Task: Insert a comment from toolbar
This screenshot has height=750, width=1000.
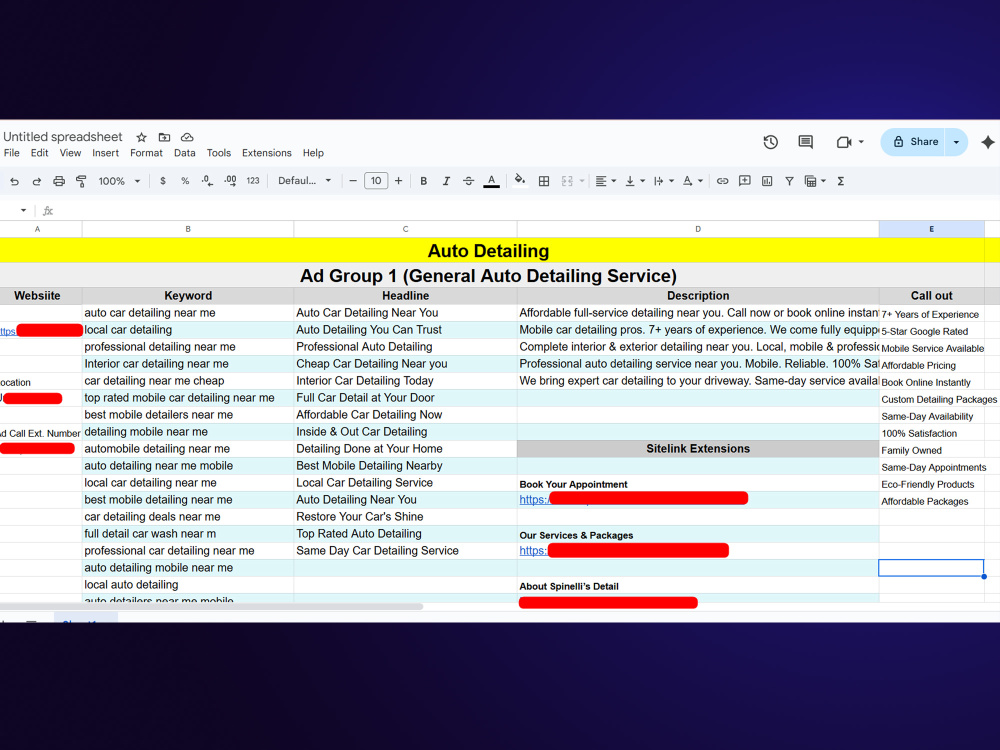Action: [x=744, y=181]
